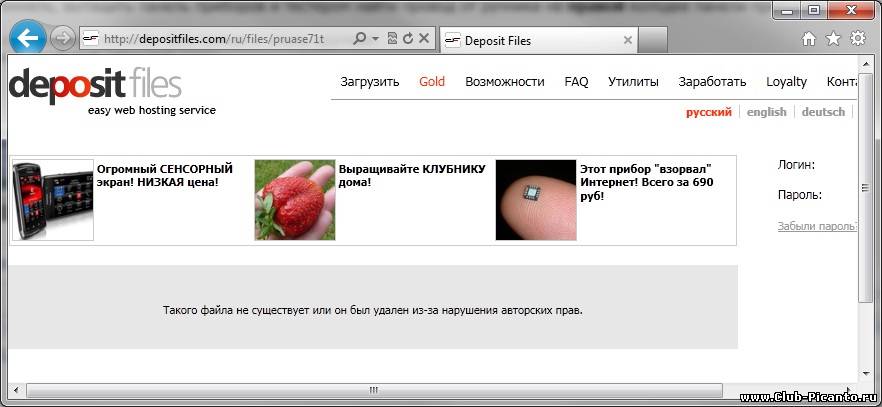Open the Утилиты menu item
Screen dimensions: 882x407
coord(633,82)
